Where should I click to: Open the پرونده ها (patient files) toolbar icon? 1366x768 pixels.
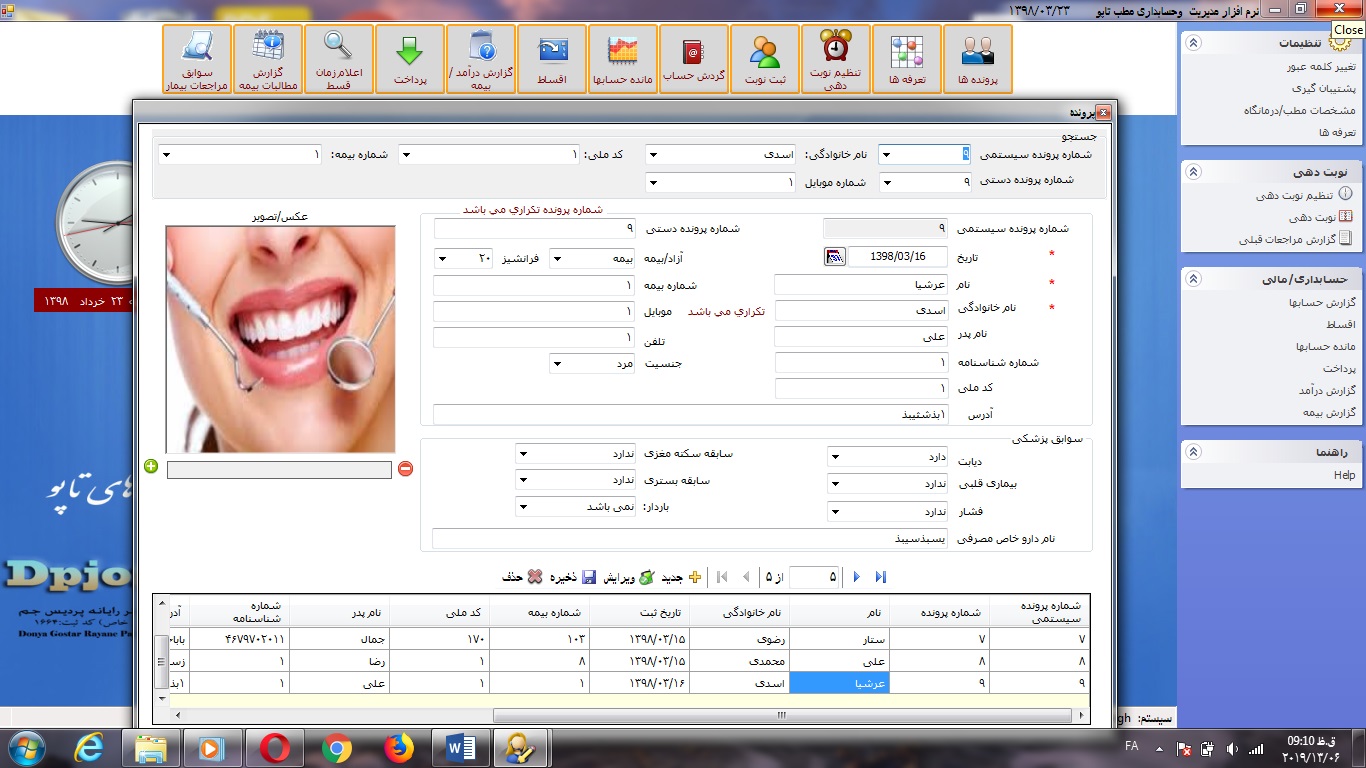click(x=977, y=58)
